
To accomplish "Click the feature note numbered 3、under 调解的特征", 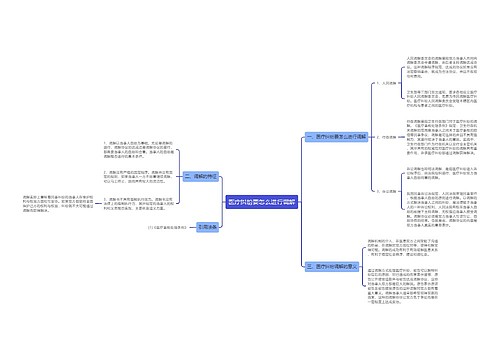I will tap(139, 204).
